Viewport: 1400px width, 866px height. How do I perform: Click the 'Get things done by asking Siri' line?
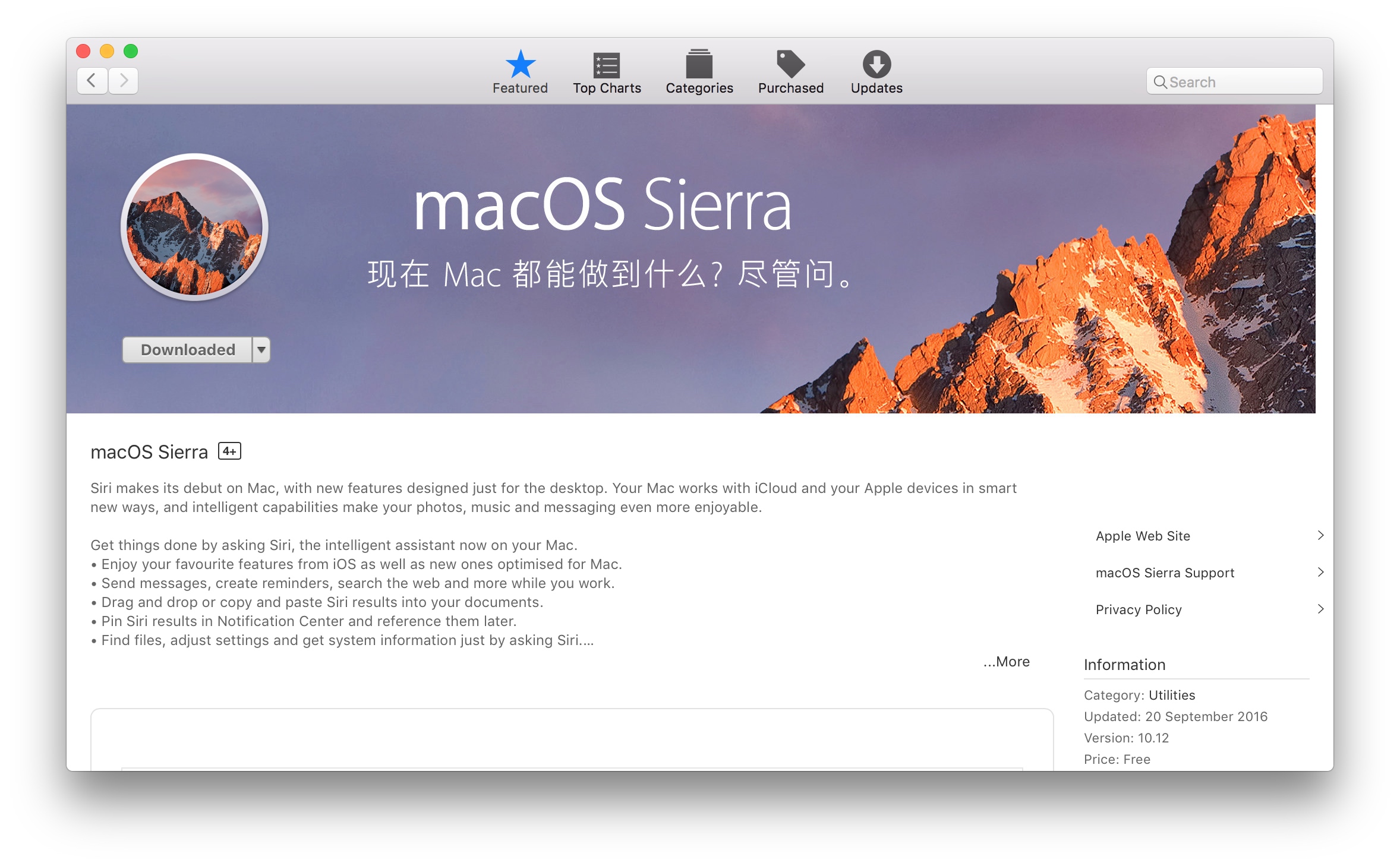click(x=334, y=545)
